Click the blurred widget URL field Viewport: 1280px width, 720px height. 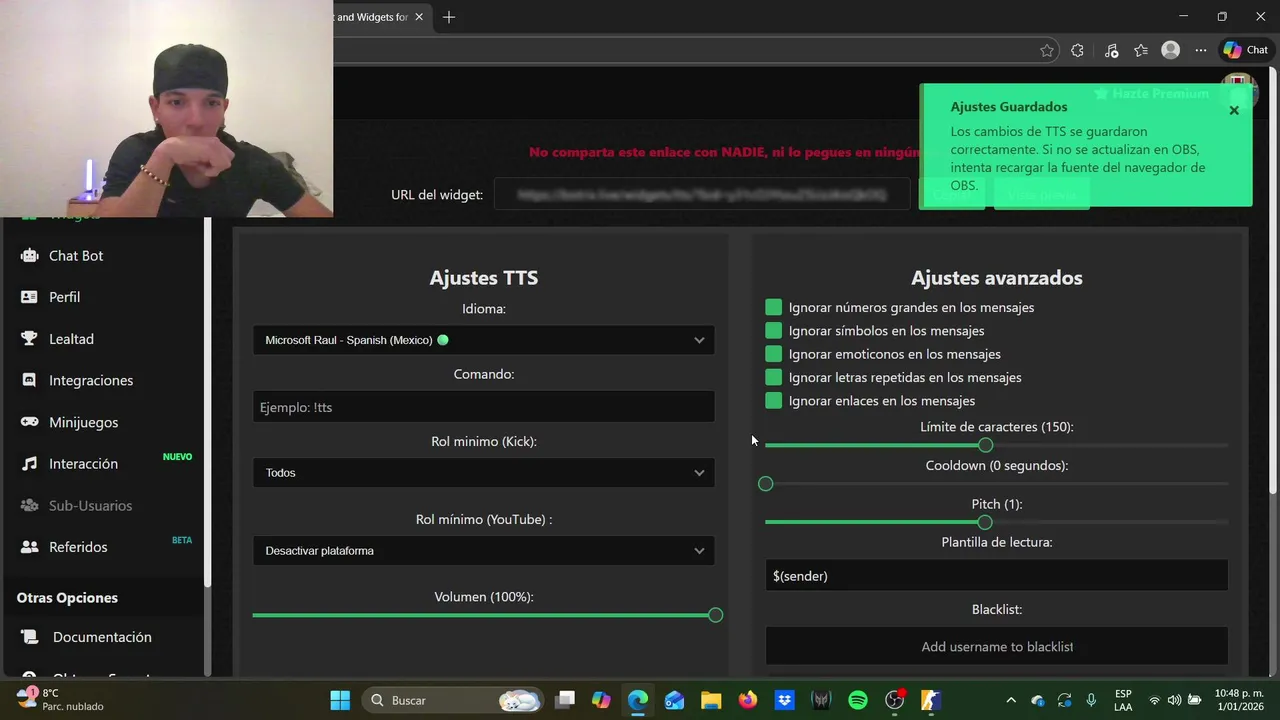pos(700,194)
